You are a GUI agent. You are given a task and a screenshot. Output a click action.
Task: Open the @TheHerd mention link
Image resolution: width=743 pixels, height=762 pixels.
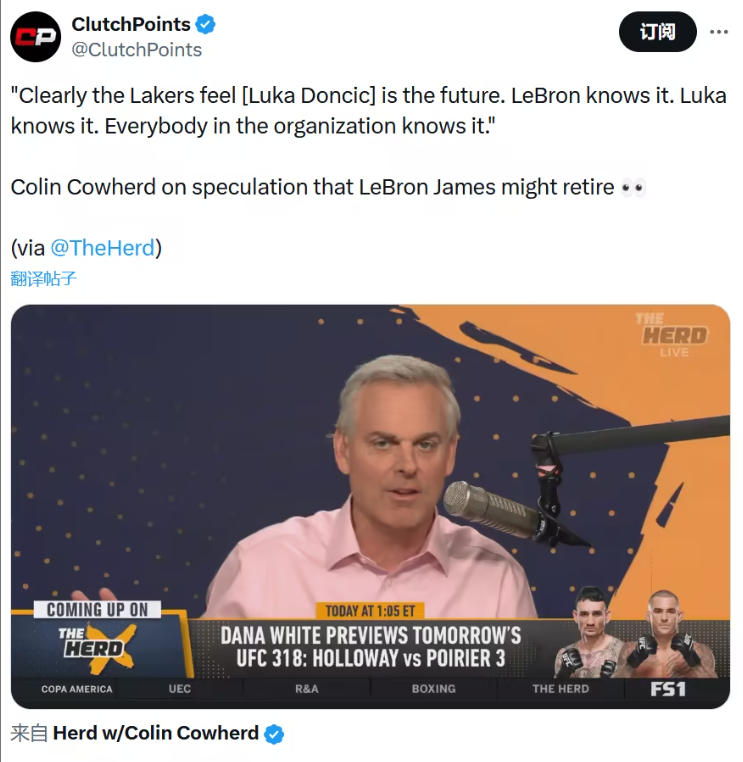[x=103, y=248]
